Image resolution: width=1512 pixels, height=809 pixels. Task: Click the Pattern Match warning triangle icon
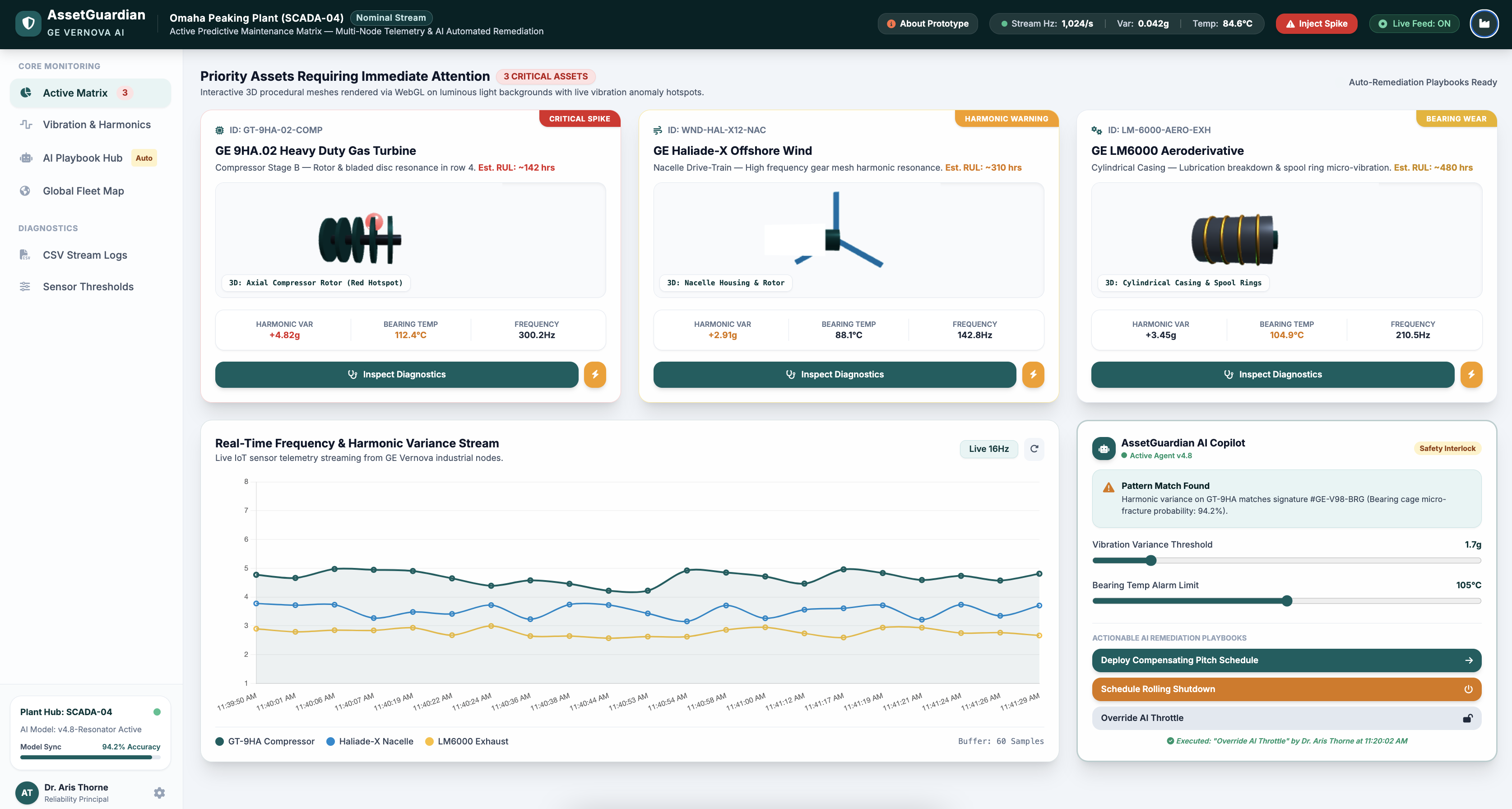coord(1108,487)
